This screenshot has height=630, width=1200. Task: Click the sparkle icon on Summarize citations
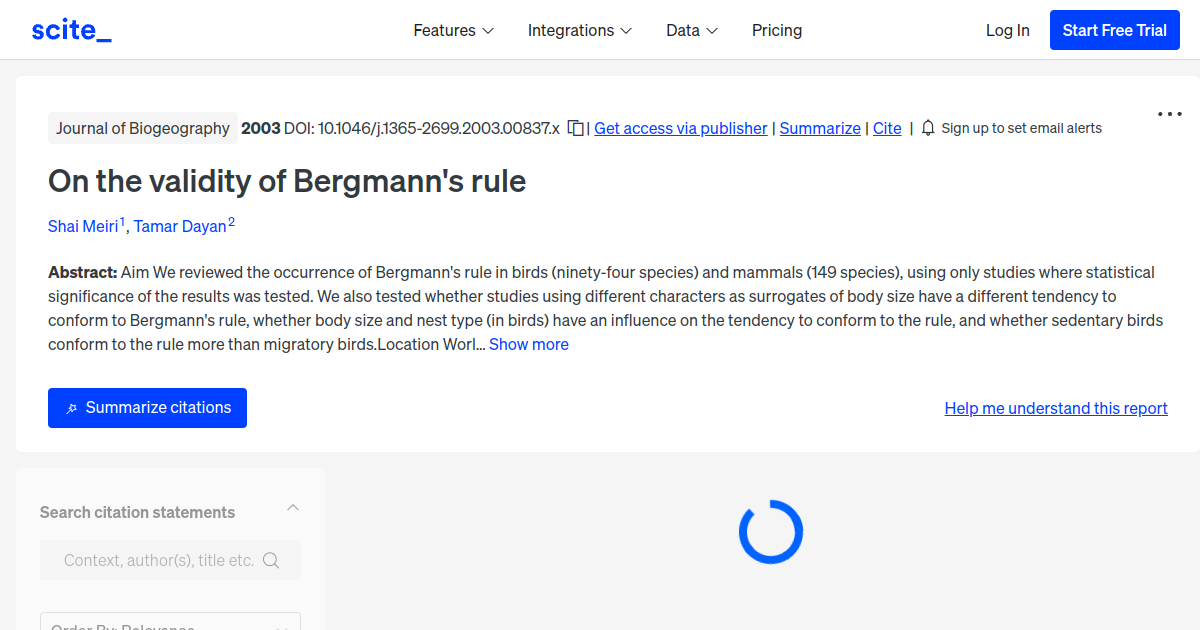click(x=71, y=407)
